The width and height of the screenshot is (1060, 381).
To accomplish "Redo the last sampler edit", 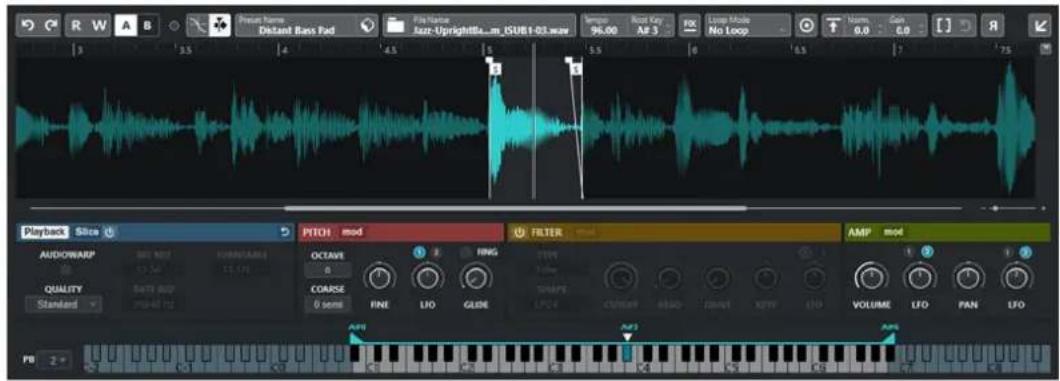I will click(x=51, y=26).
